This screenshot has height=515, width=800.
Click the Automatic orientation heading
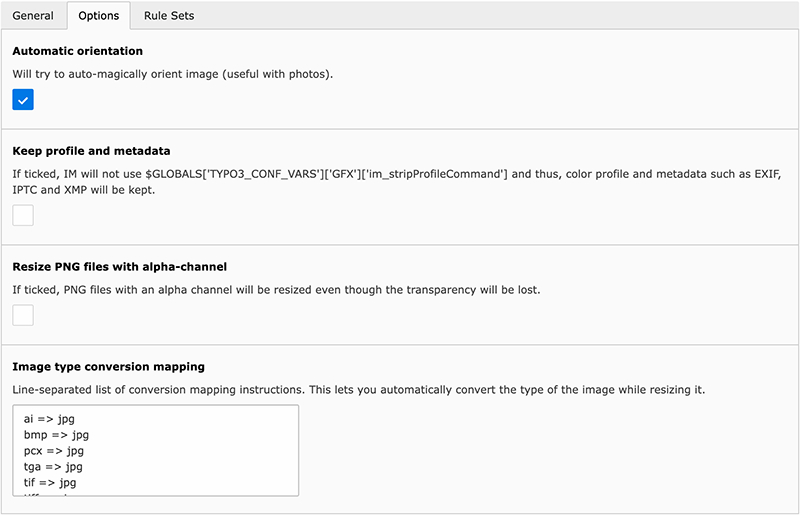(x=77, y=51)
